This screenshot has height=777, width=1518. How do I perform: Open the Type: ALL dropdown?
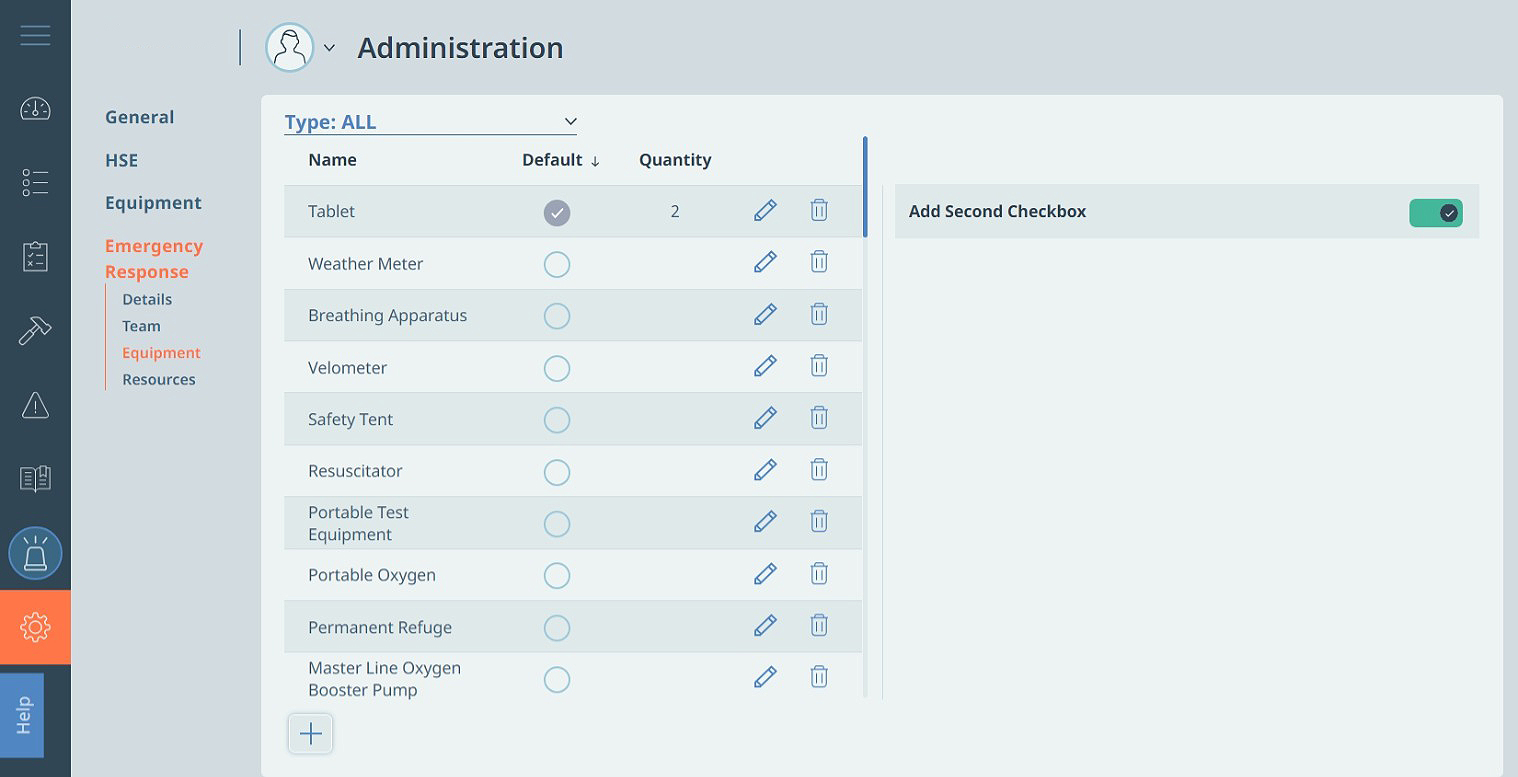point(431,122)
